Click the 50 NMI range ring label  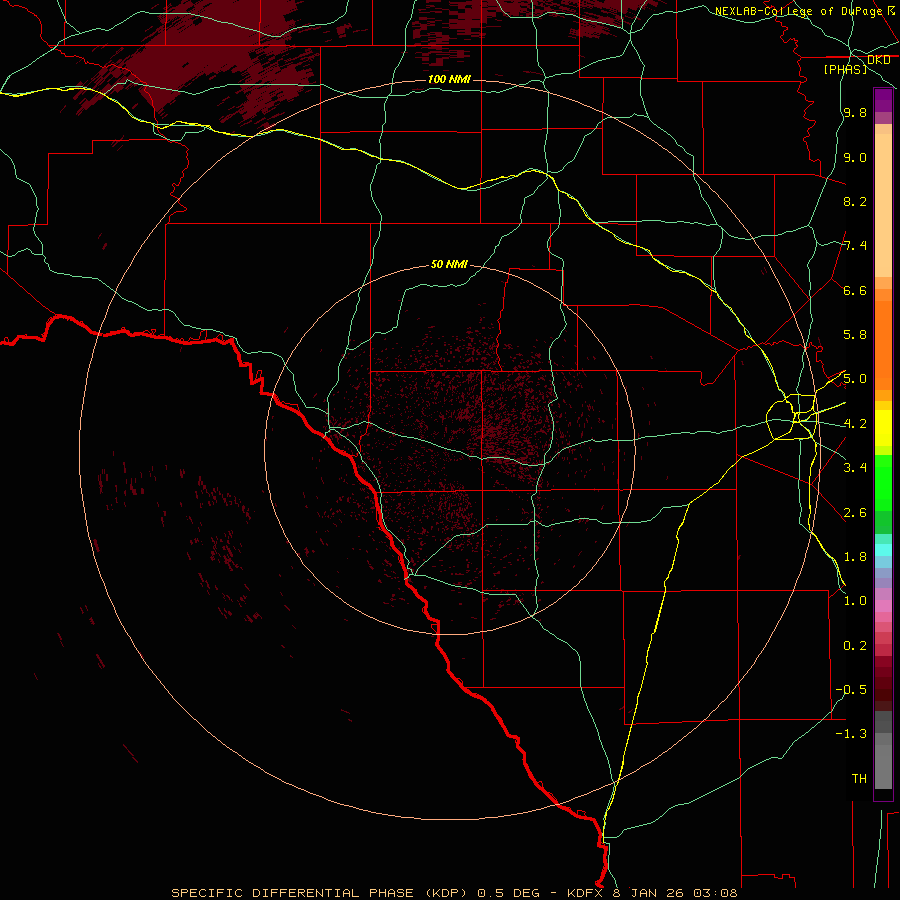(x=449, y=264)
